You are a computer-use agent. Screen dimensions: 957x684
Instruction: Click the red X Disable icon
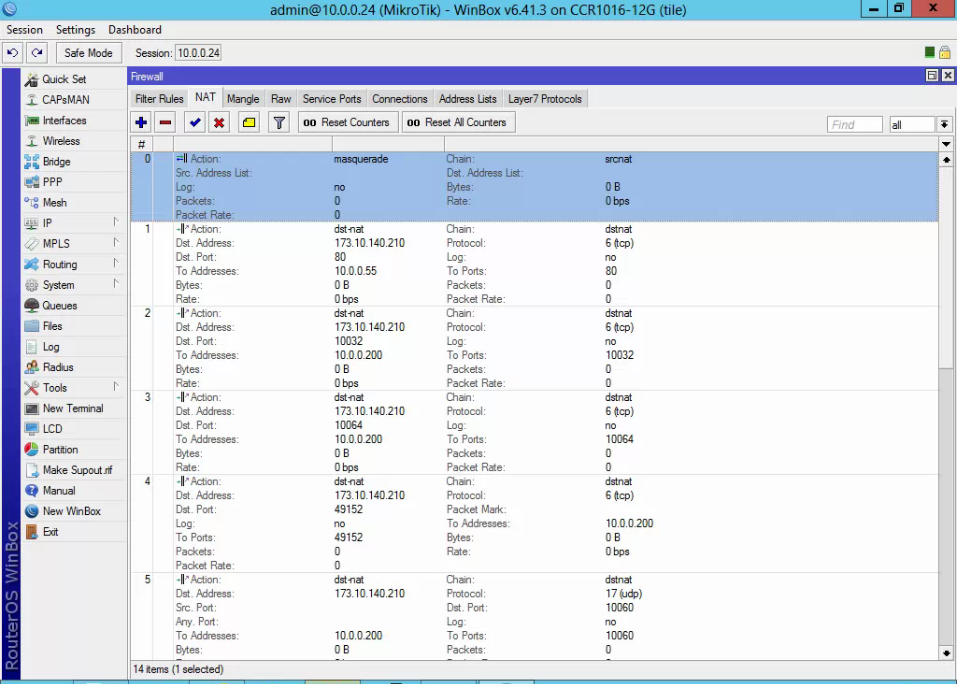click(x=219, y=122)
